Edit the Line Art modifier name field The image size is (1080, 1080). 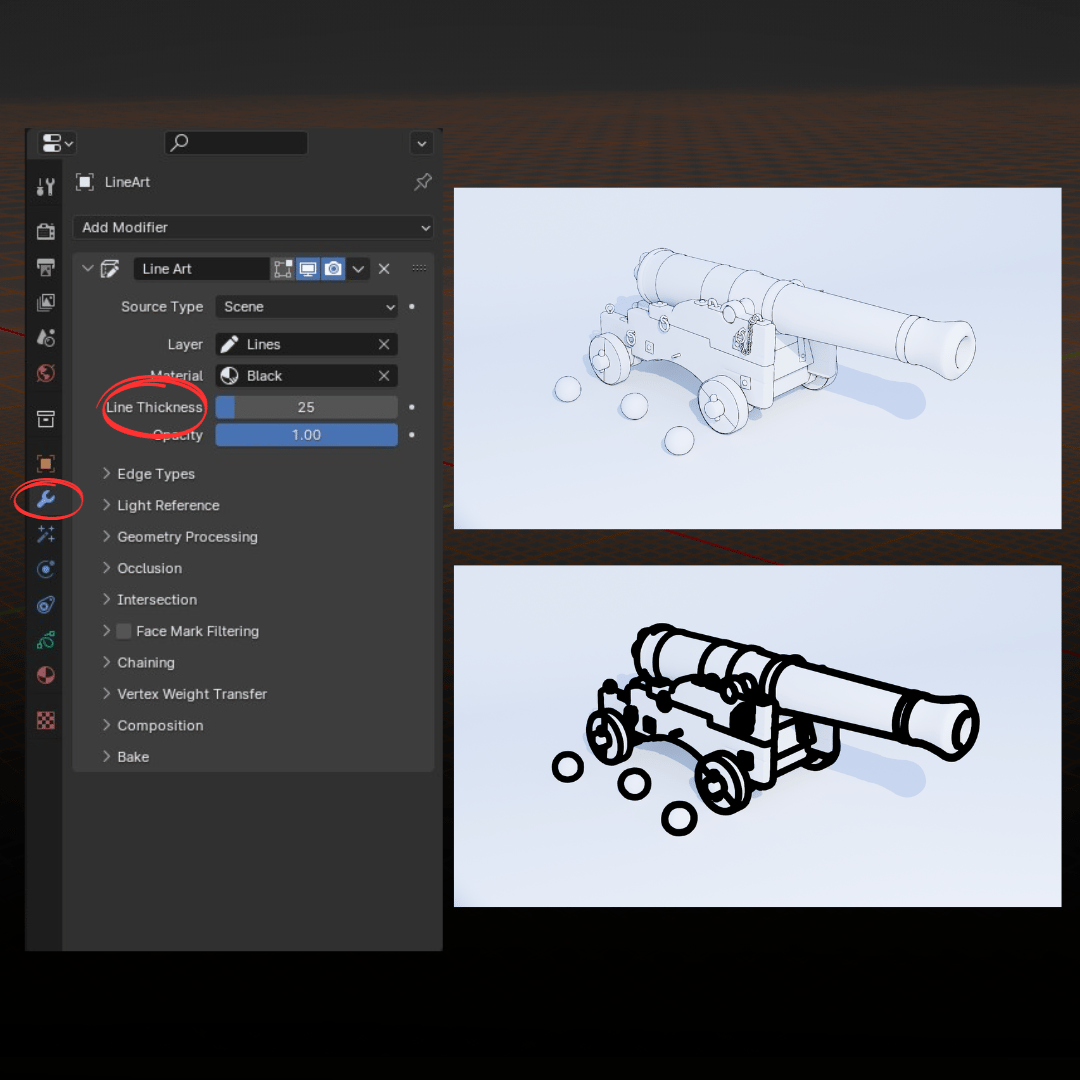[x=201, y=269]
